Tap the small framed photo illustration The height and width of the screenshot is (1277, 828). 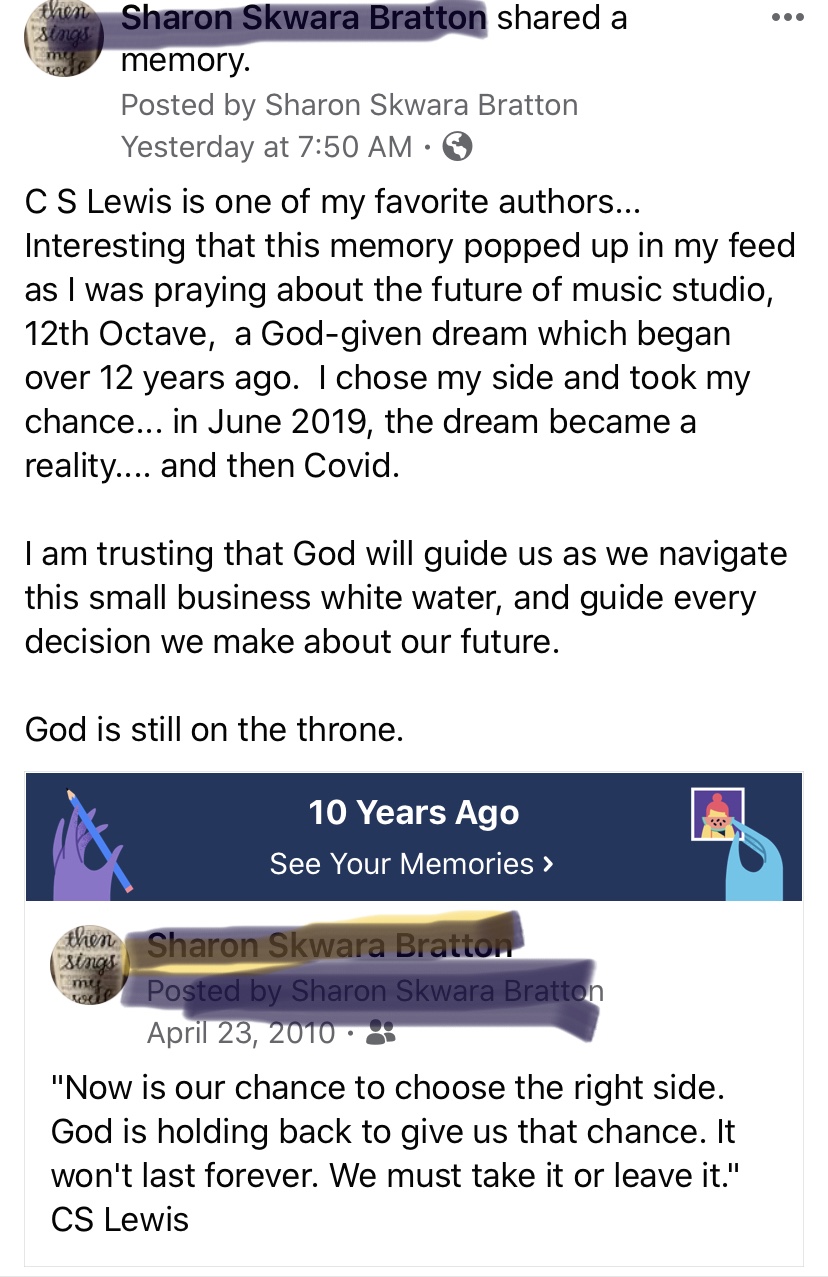(718, 814)
